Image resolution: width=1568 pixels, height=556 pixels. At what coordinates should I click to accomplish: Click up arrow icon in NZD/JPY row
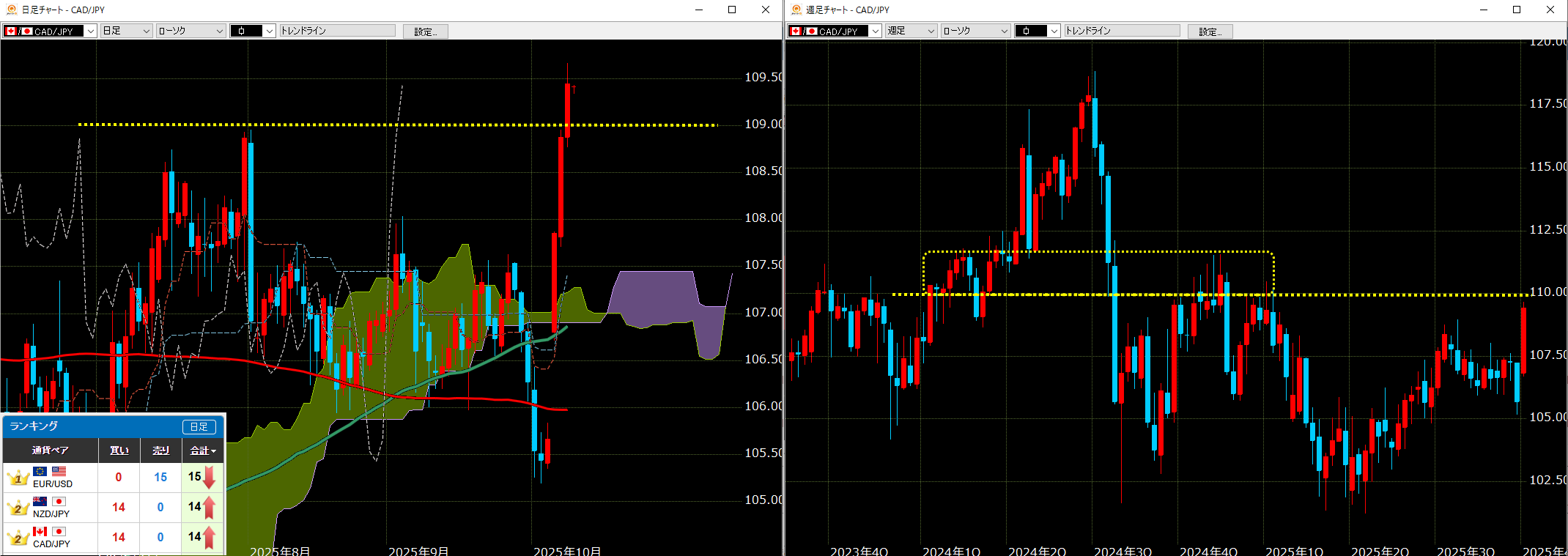click(210, 507)
